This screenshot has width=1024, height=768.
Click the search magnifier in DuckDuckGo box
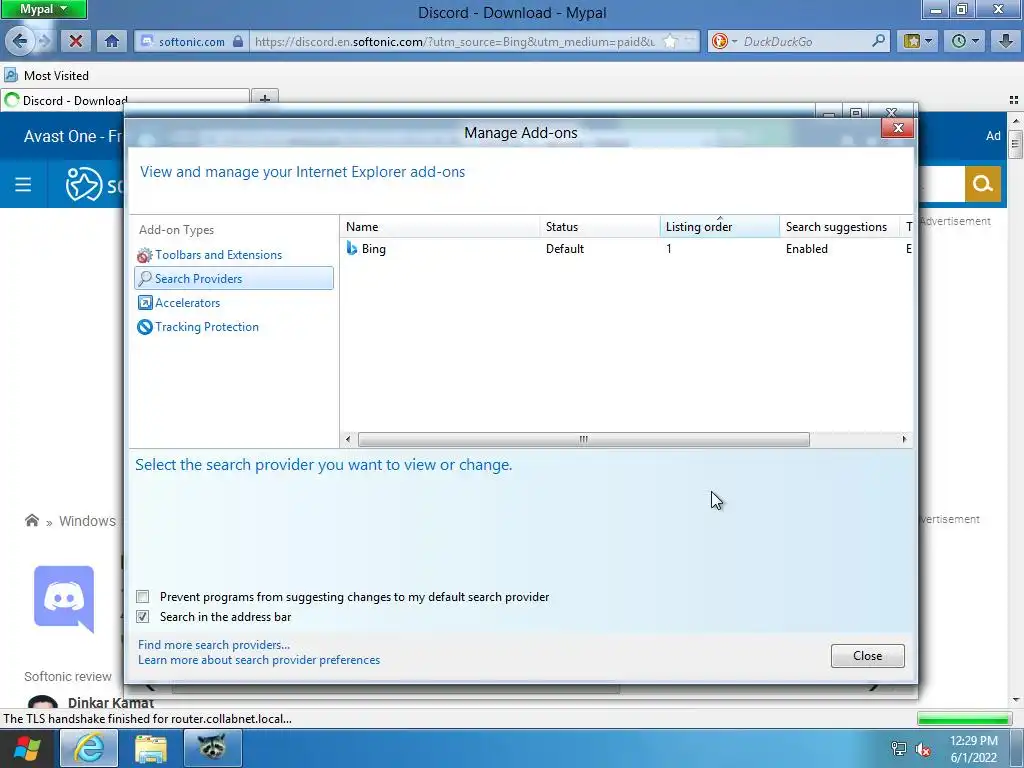[878, 41]
